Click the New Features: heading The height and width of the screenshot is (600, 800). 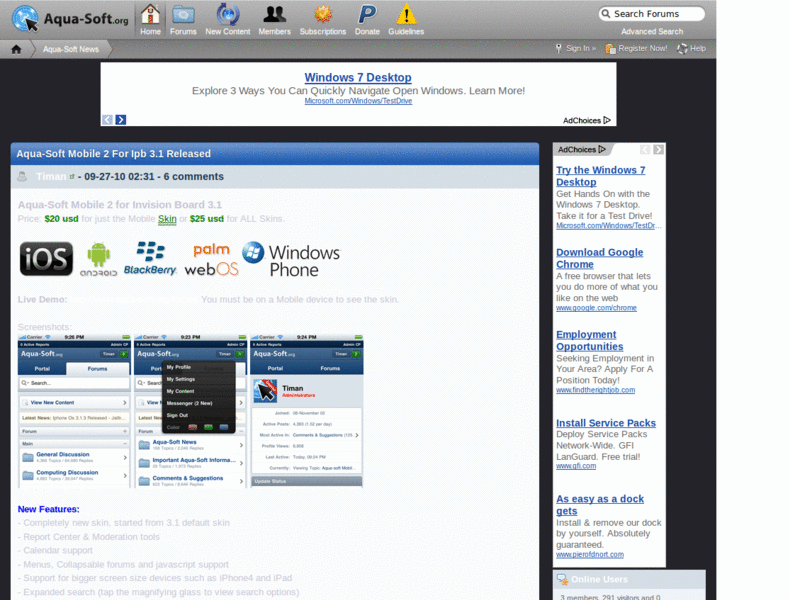48,509
